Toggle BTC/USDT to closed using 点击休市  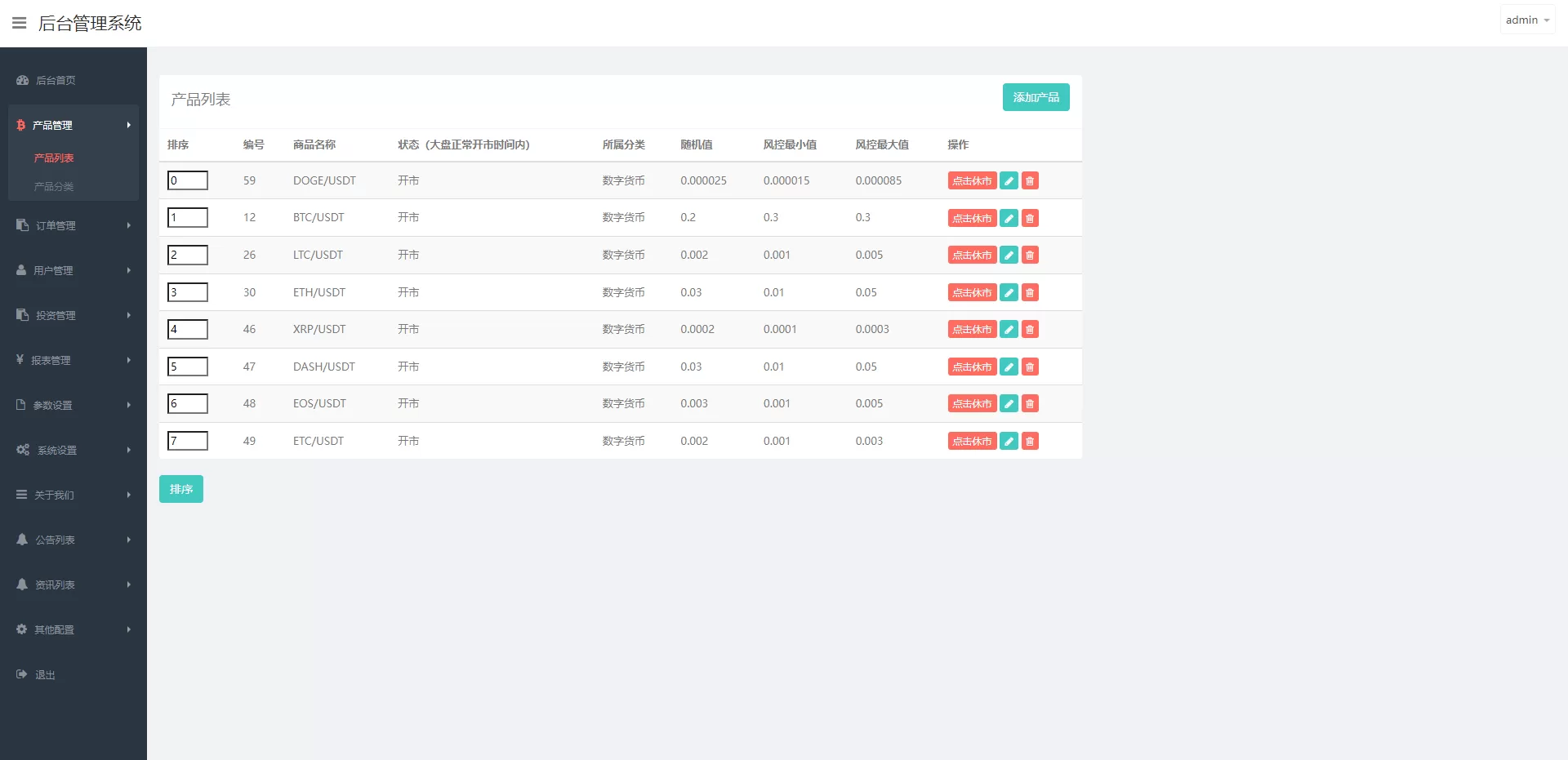(972, 218)
